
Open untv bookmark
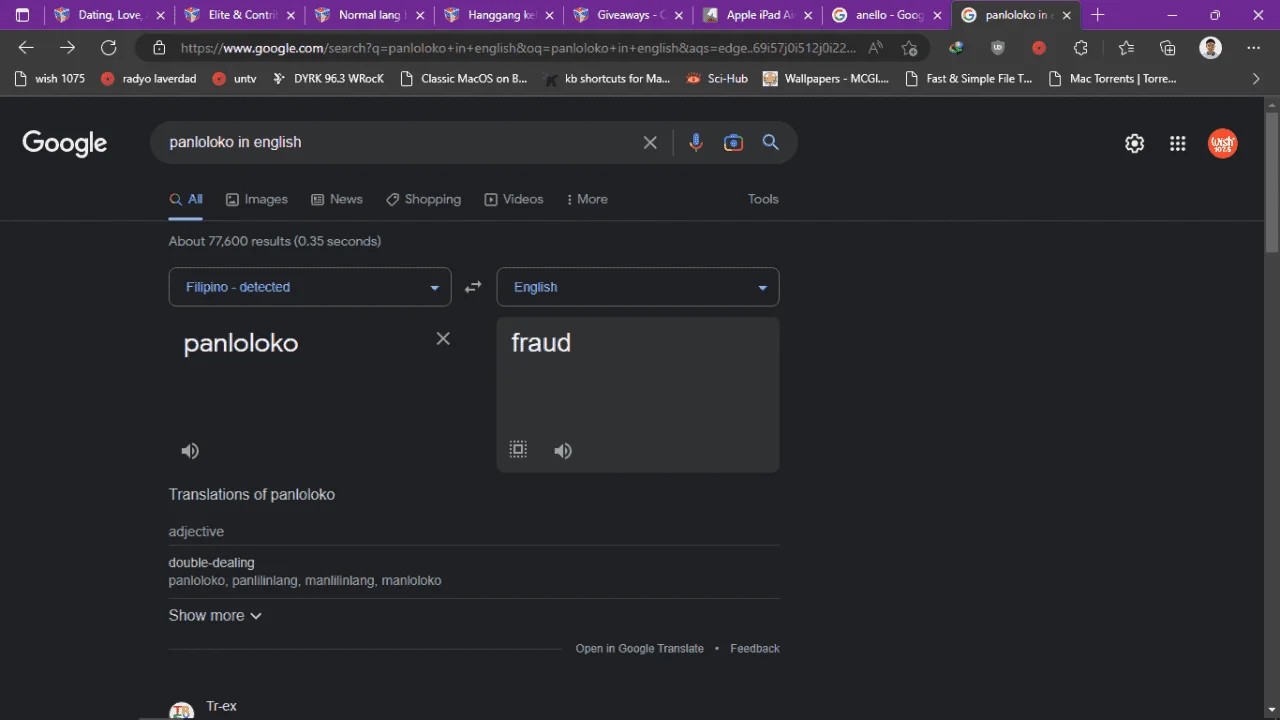(235, 78)
